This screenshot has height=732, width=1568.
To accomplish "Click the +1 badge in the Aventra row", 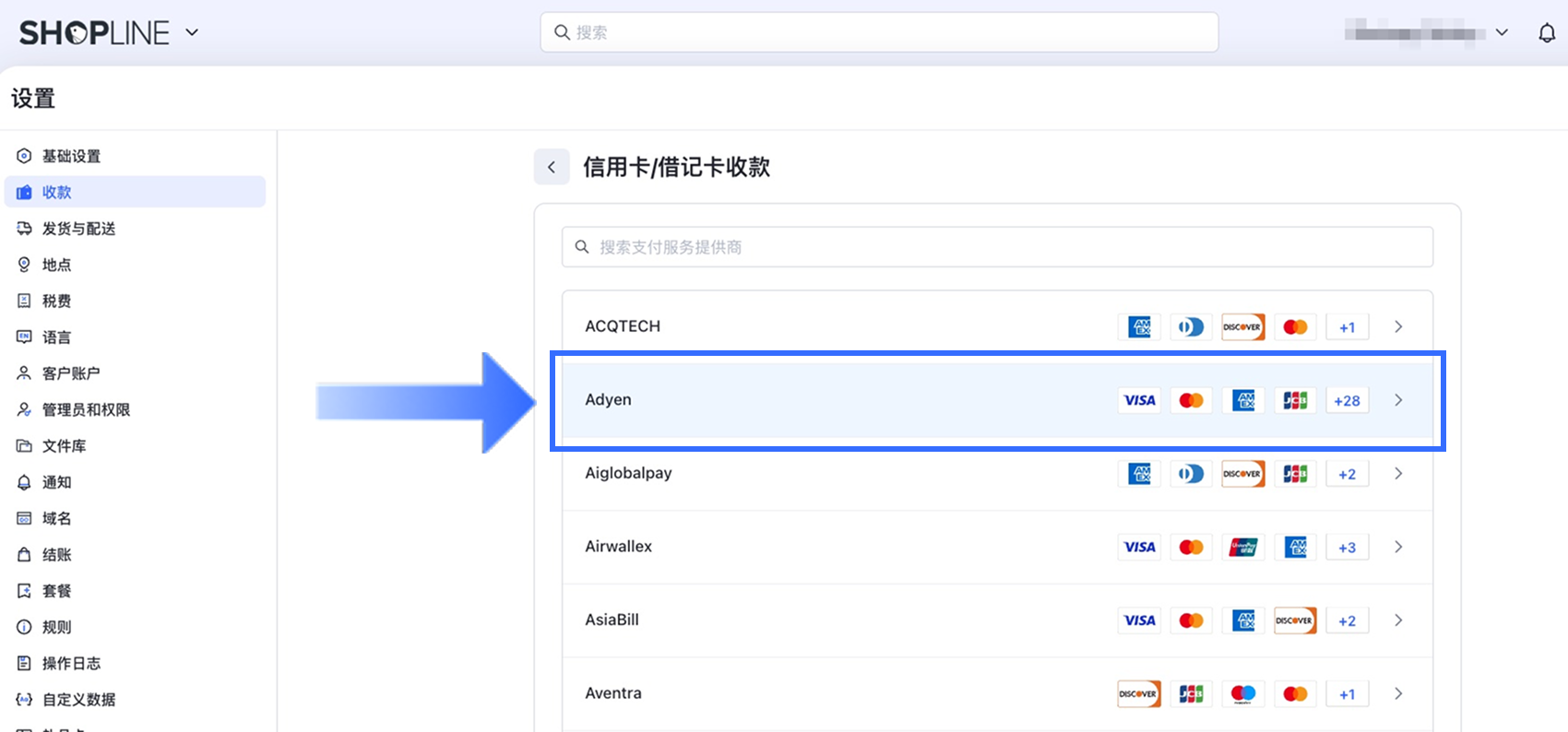I will coord(1347,693).
